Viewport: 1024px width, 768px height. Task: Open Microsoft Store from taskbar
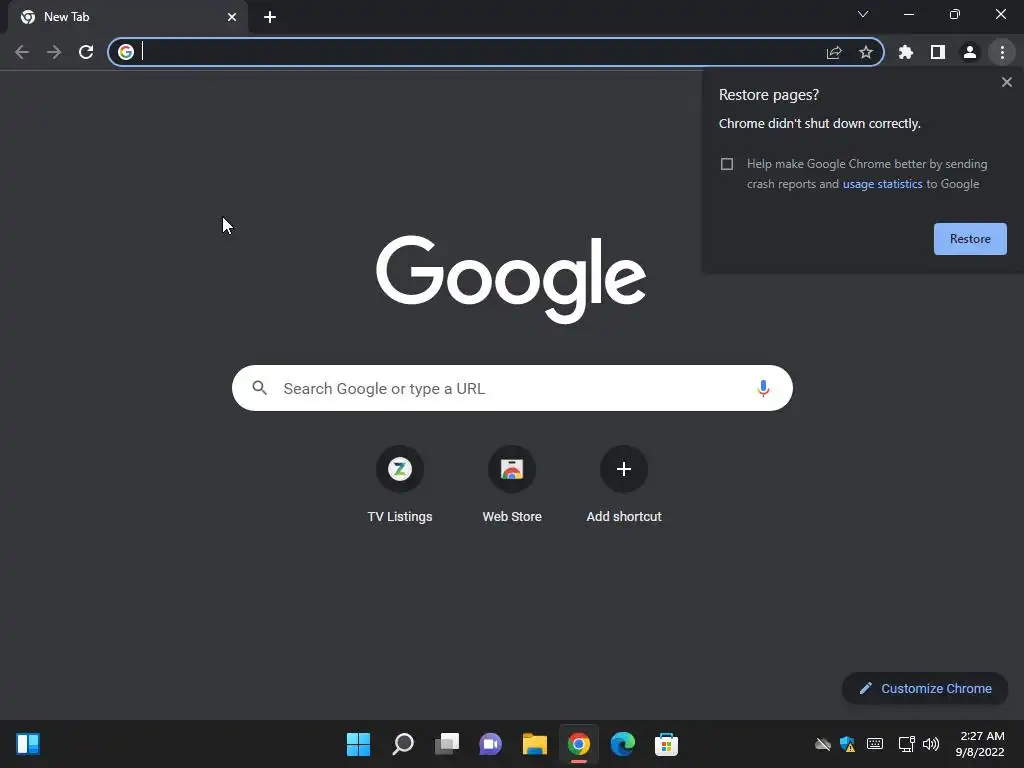[666, 744]
